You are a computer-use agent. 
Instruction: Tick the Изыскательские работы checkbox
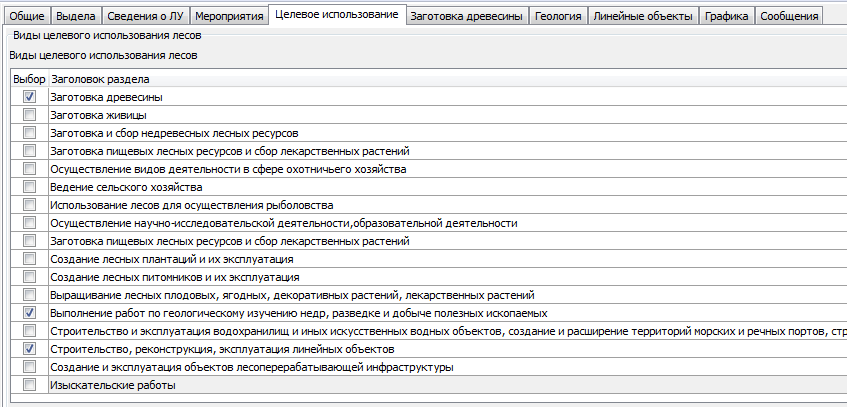29,385
